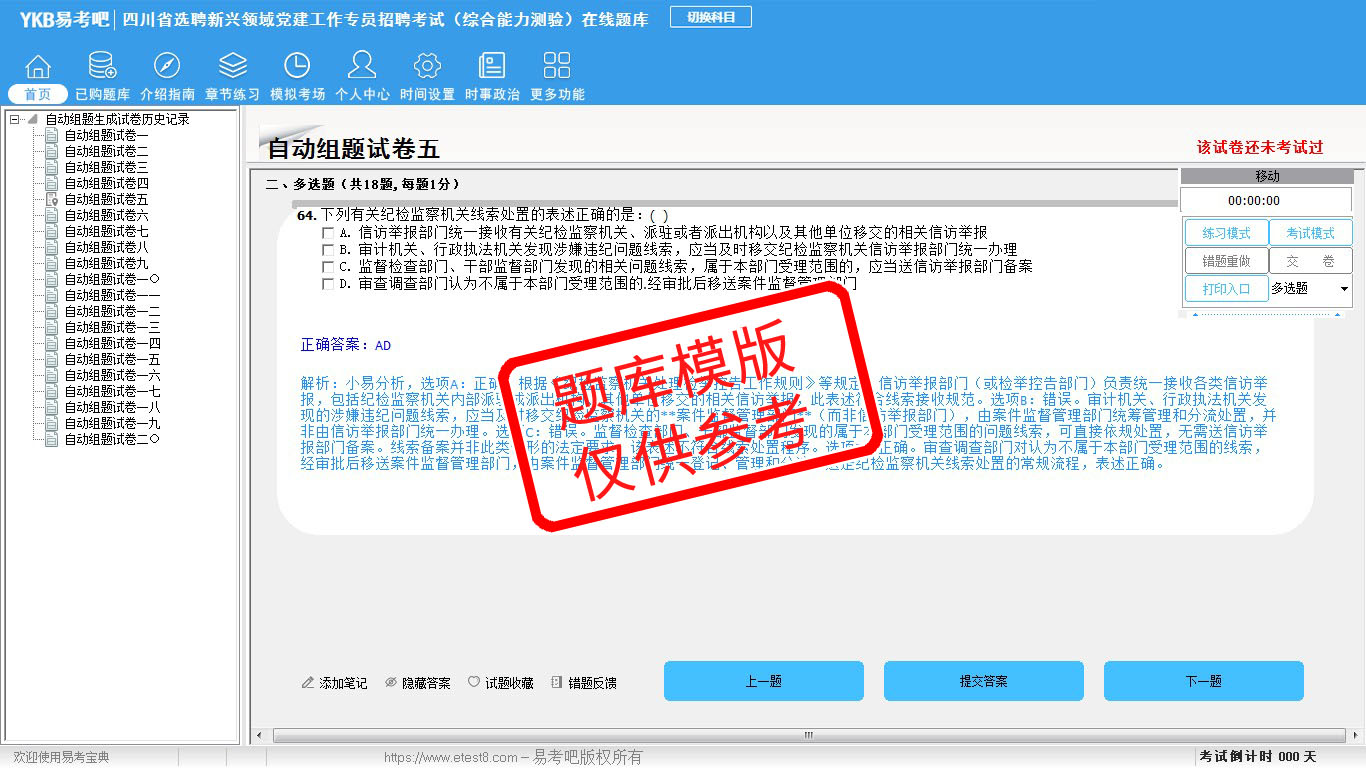Image resolution: width=1366 pixels, height=768 pixels.
Task: Click the document icon beside 自动组题试卷九
Action: click(52, 263)
